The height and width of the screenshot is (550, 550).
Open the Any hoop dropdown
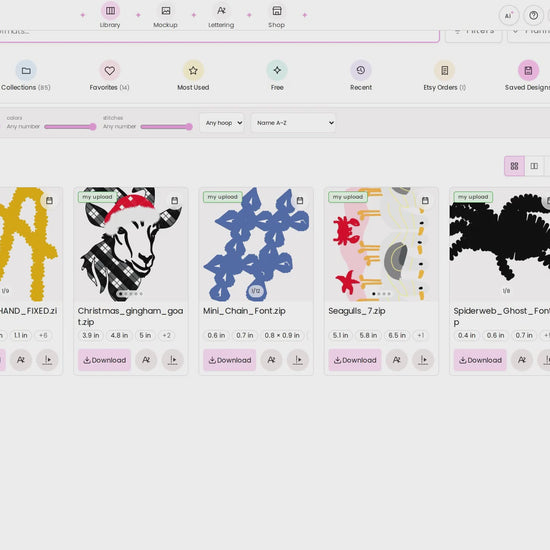[222, 123]
